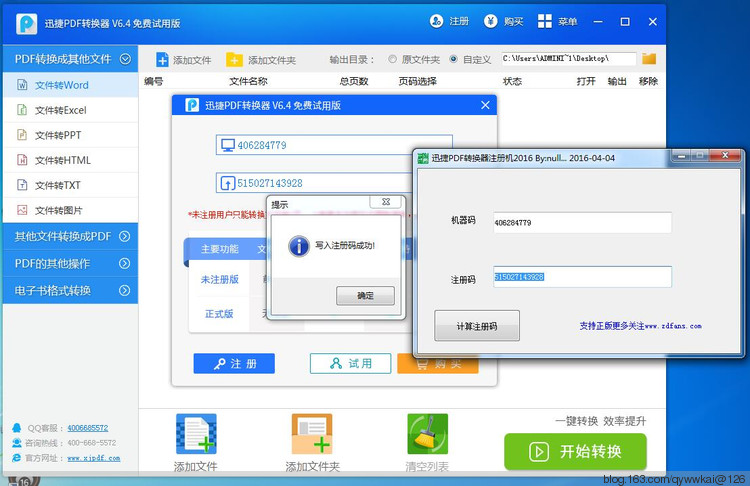750x486 pixels.
Task: Select 文件转Excel in sidebar
Action: pos(70,110)
